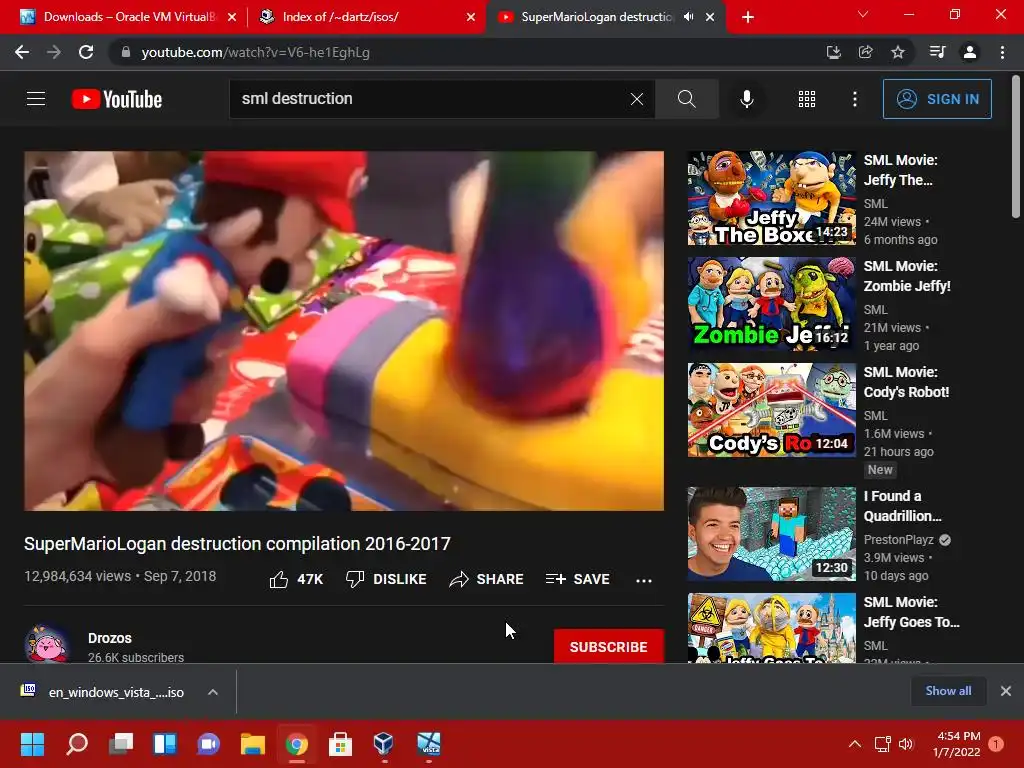Share the video
The height and width of the screenshot is (768, 1024).
pos(486,579)
